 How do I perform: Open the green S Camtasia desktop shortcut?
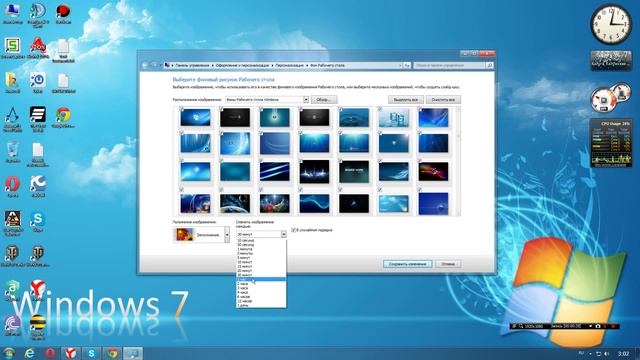12,47
